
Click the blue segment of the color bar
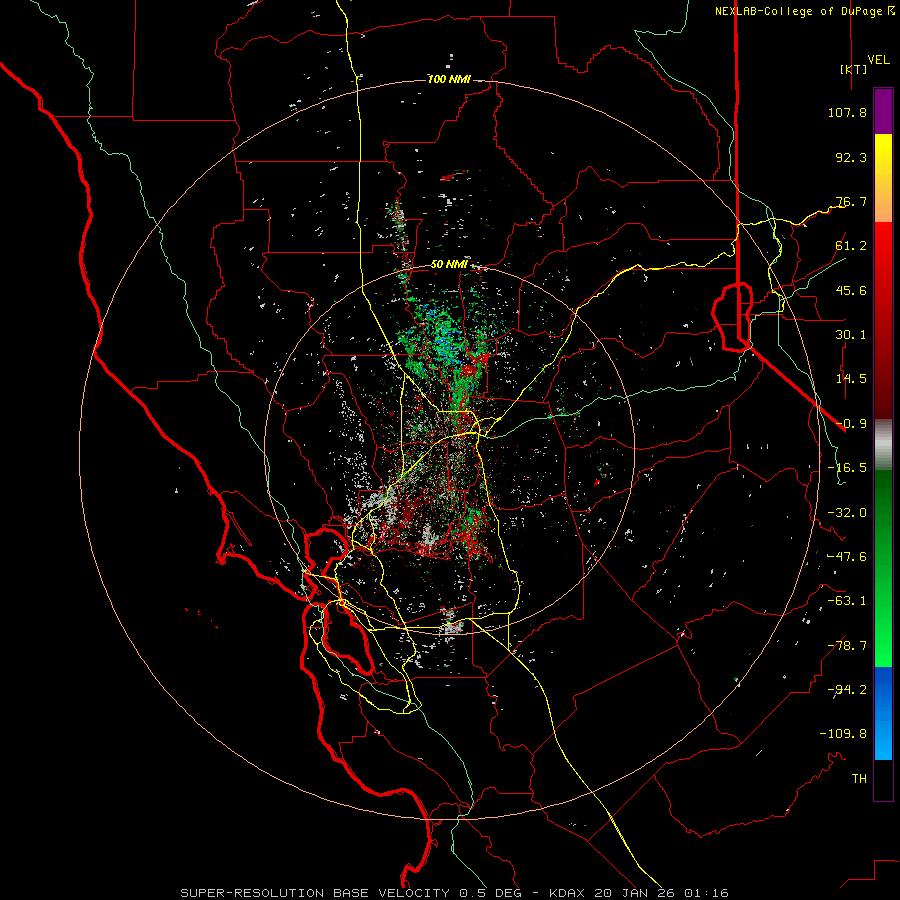(883, 713)
